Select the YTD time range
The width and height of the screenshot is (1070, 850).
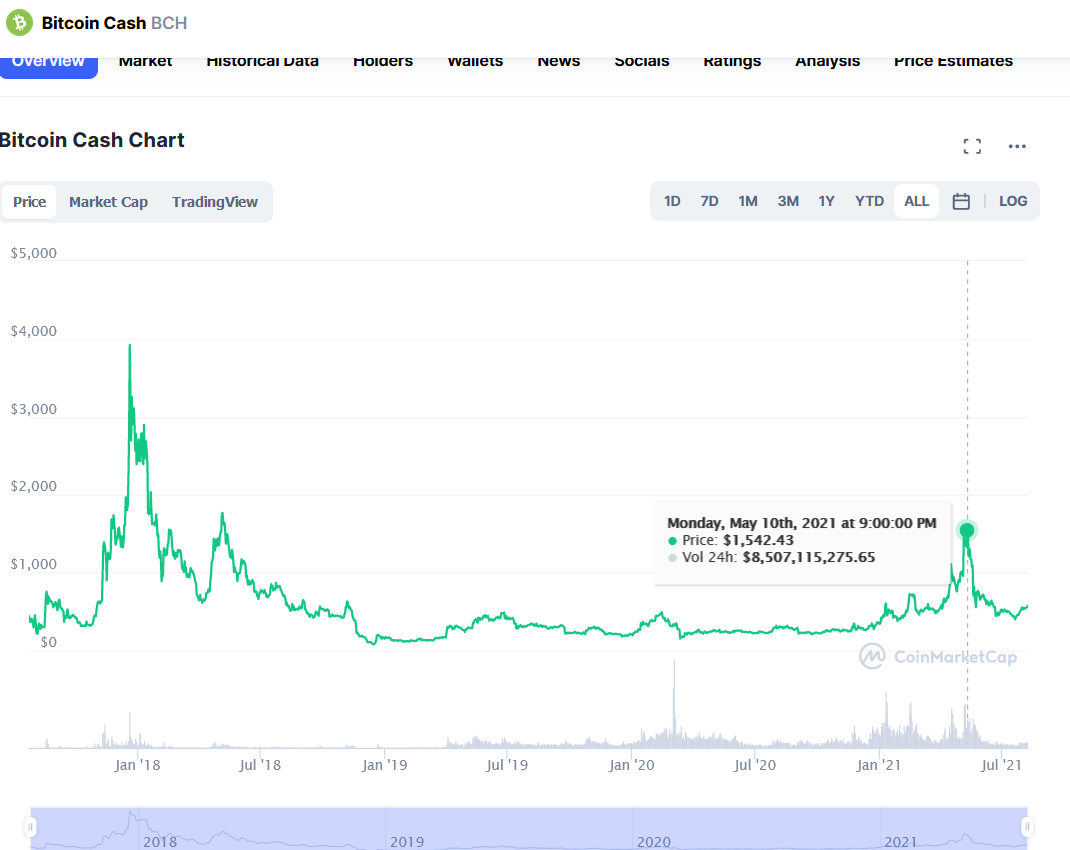tap(869, 201)
